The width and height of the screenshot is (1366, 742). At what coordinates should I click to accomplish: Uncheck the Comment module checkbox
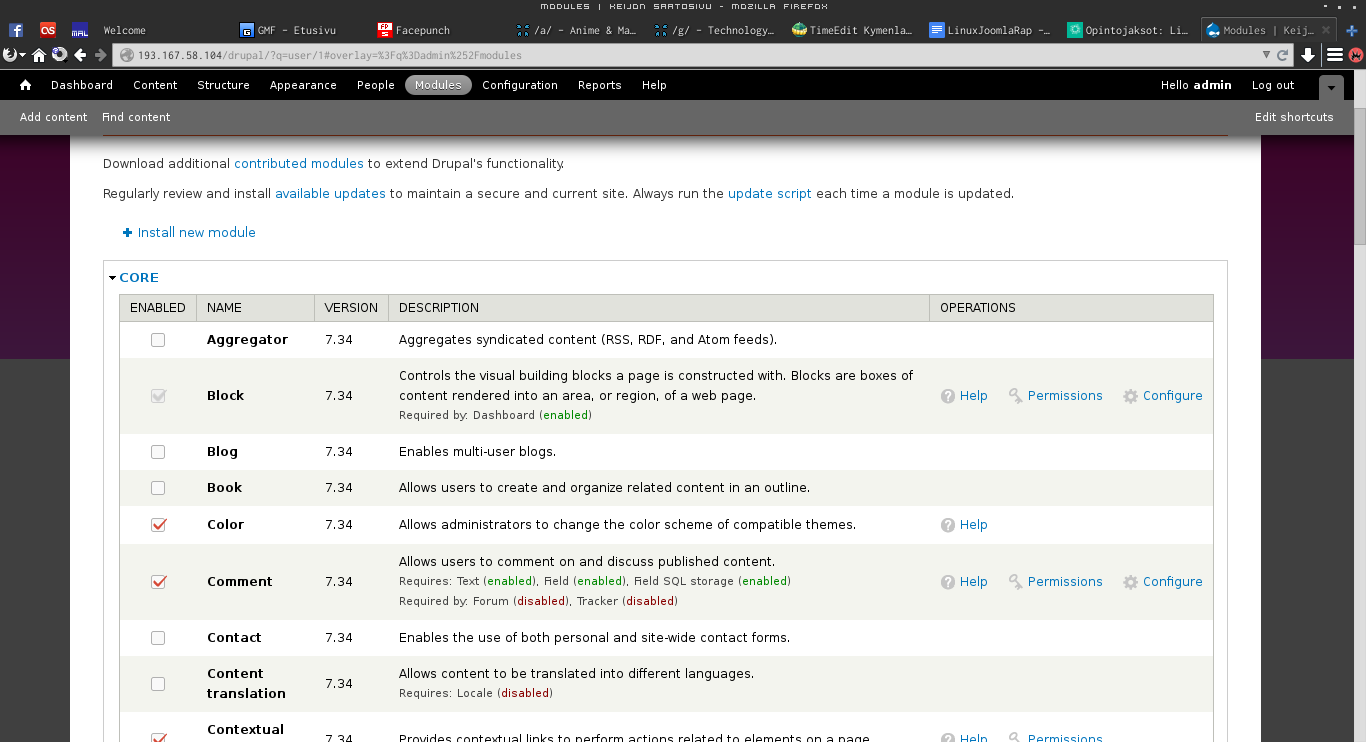click(x=158, y=582)
